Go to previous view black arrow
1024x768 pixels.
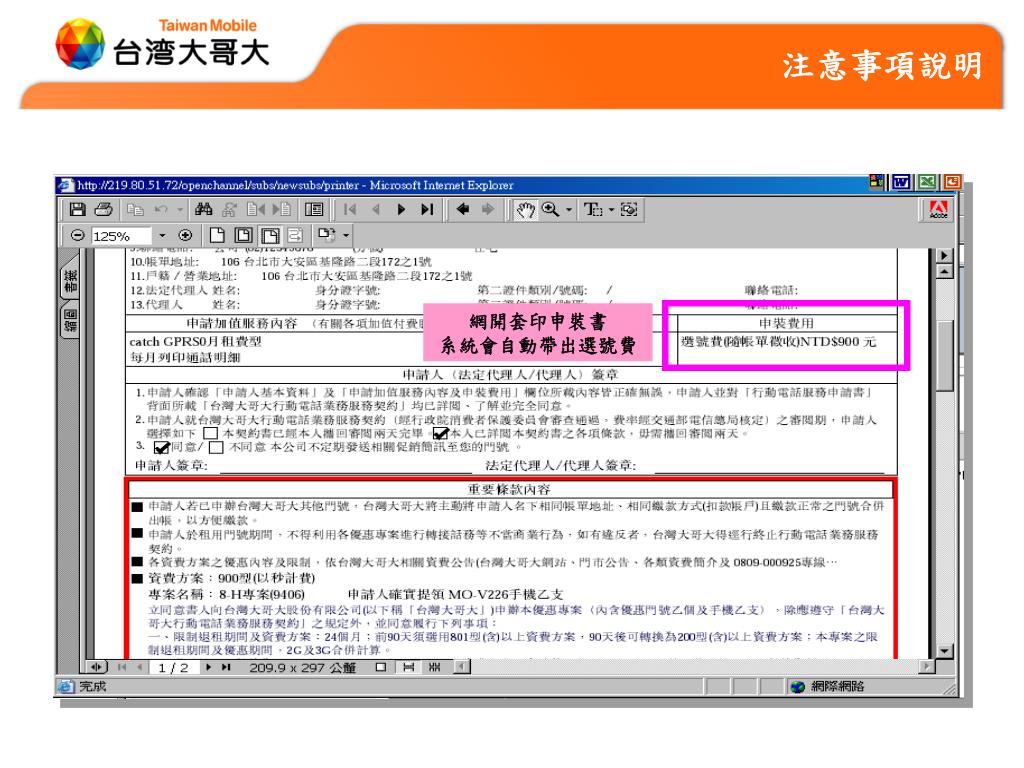(x=462, y=210)
